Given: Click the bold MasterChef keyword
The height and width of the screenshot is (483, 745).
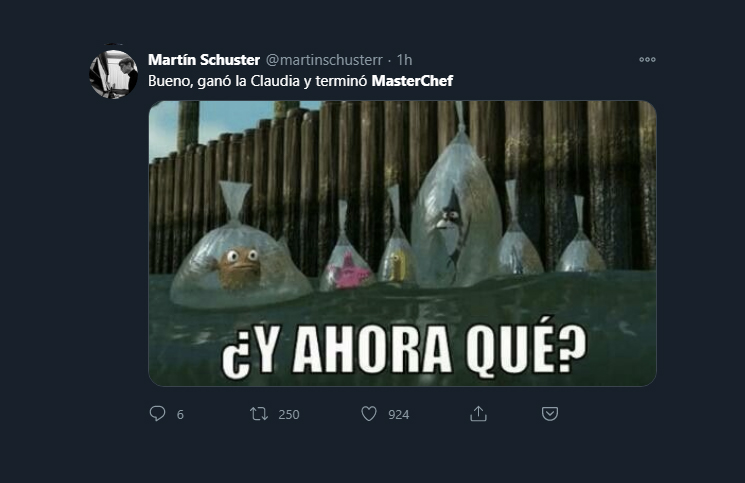Looking at the screenshot, I should 412,81.
